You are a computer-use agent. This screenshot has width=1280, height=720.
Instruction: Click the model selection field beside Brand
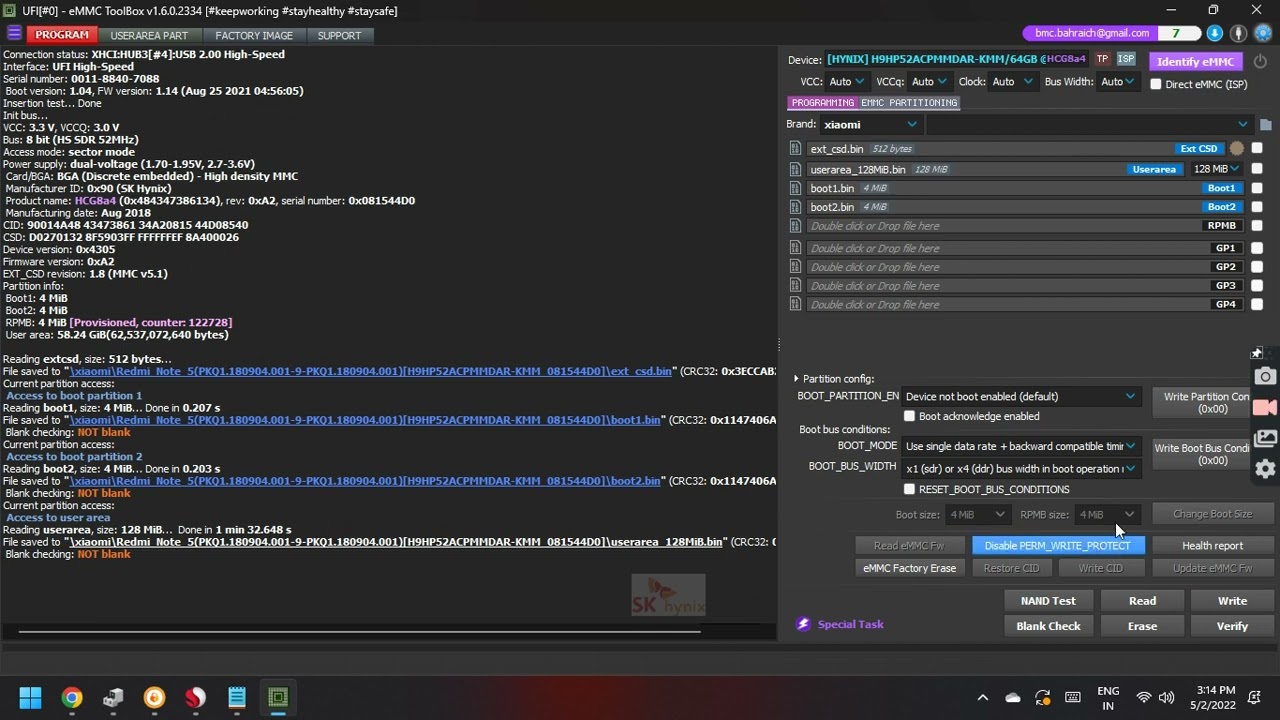(1090, 125)
